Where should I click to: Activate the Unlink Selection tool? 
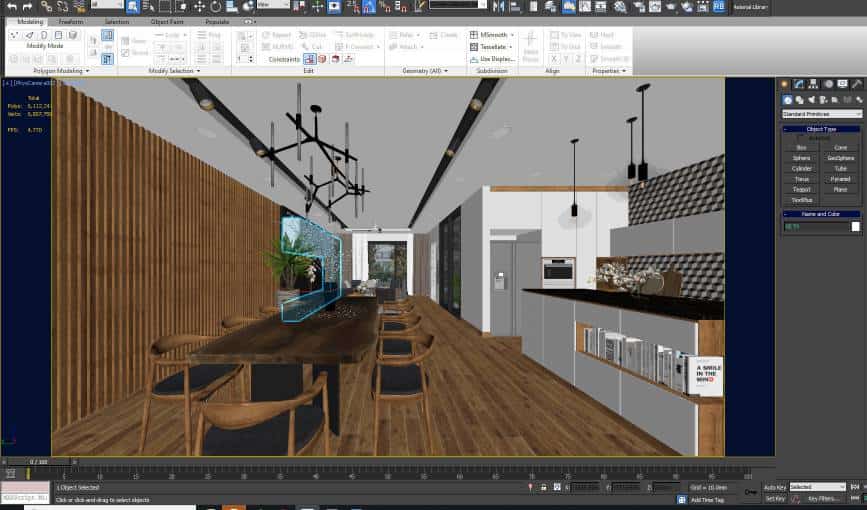point(62,7)
